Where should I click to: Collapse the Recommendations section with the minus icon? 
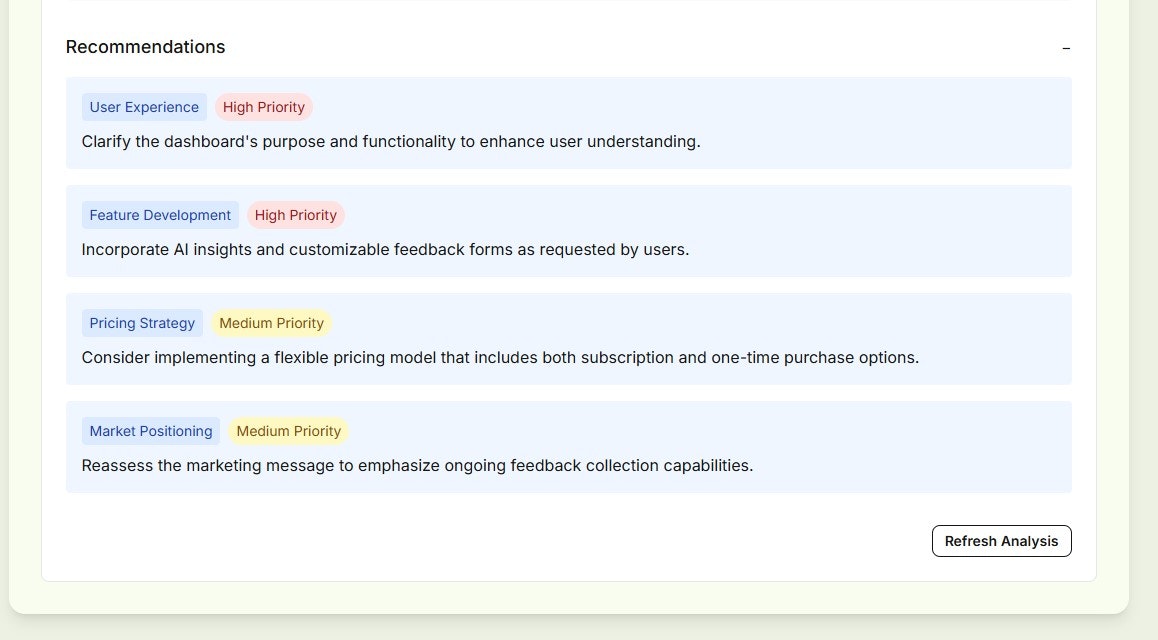click(x=1066, y=47)
